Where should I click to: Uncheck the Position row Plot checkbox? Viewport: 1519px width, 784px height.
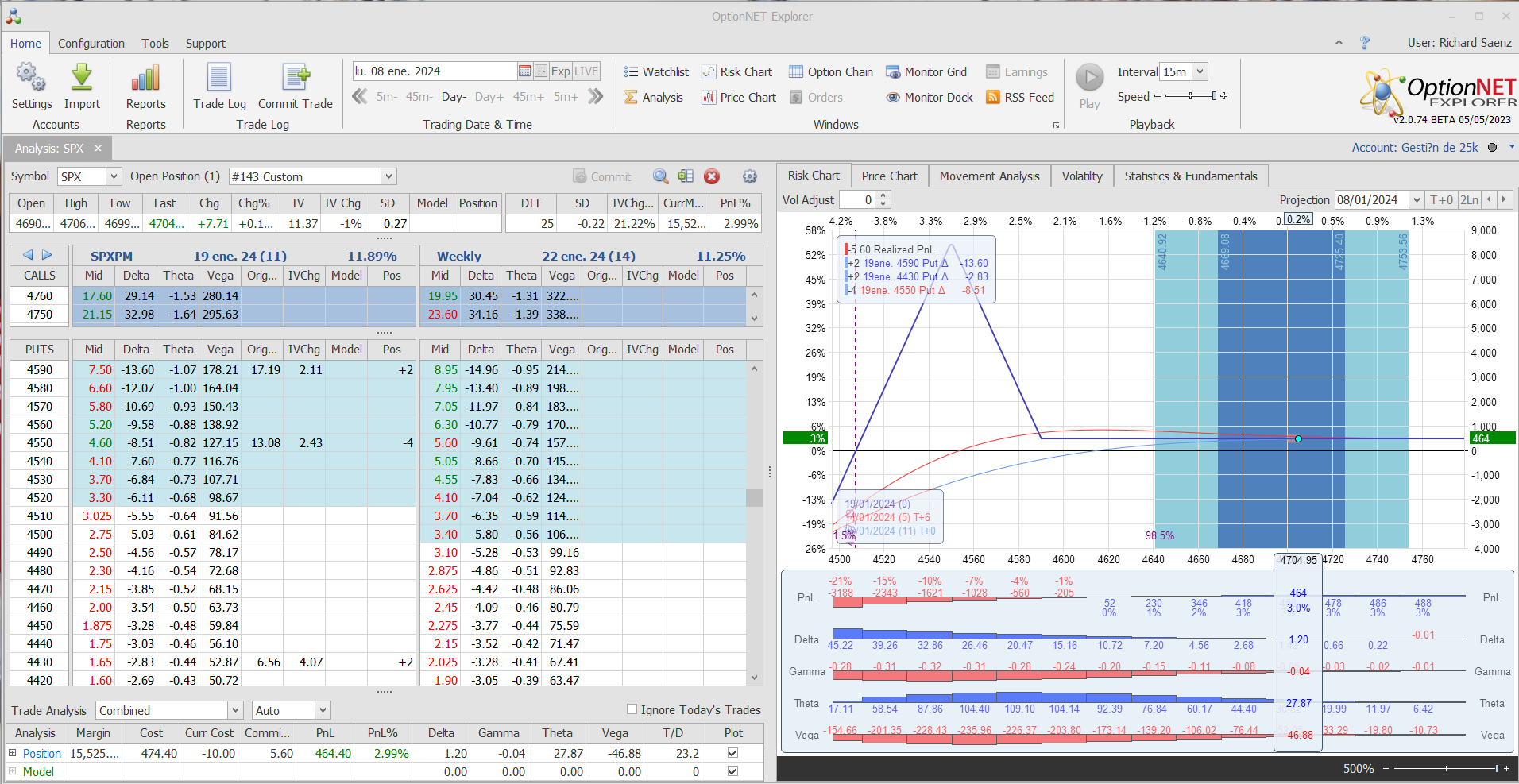click(x=732, y=753)
